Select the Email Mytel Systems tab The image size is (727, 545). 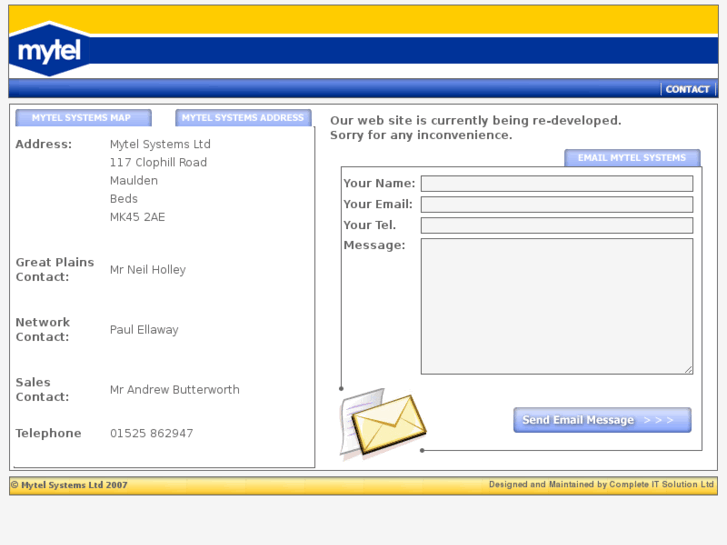point(632,158)
